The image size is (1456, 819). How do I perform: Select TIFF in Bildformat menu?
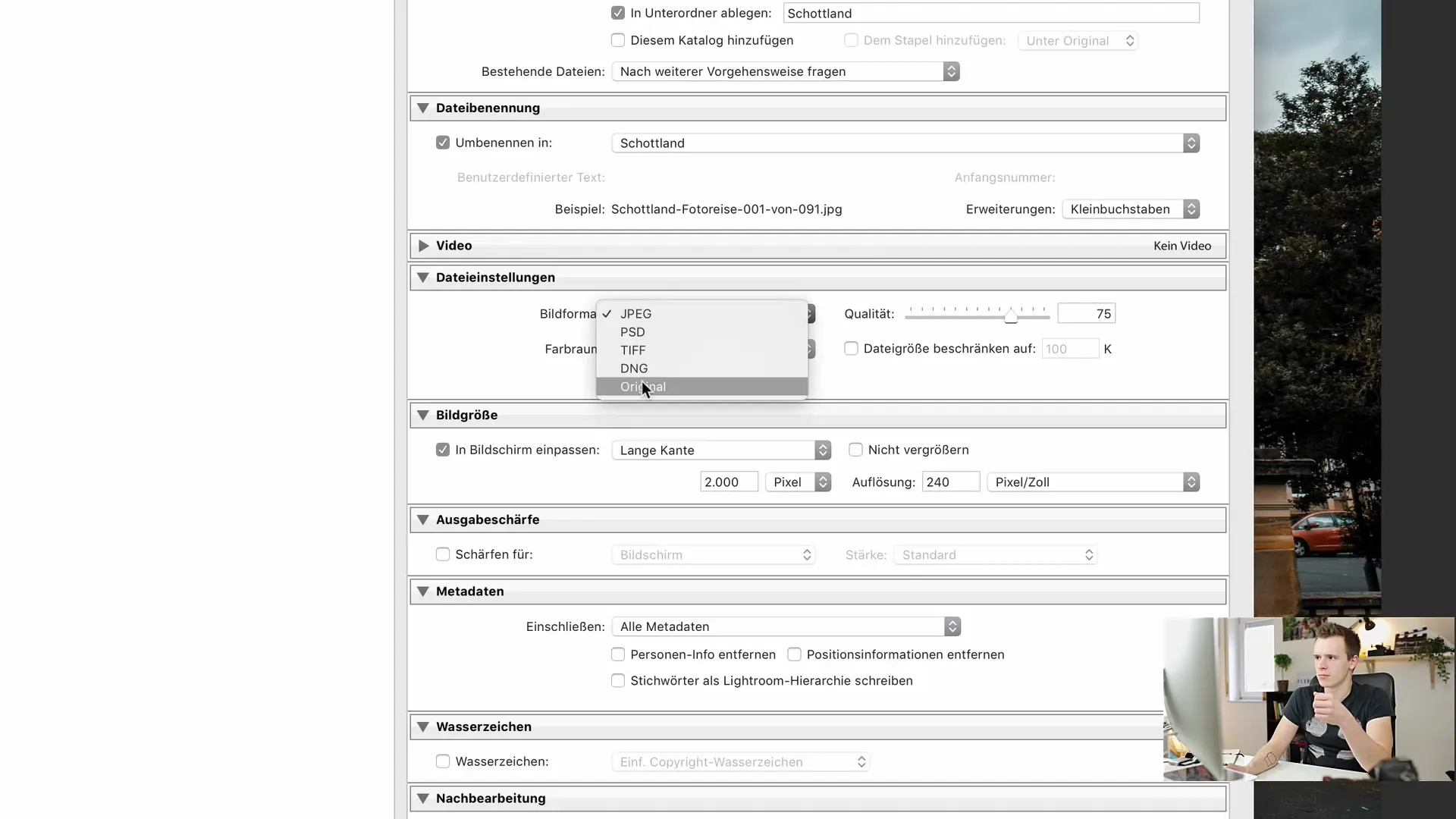coord(702,350)
